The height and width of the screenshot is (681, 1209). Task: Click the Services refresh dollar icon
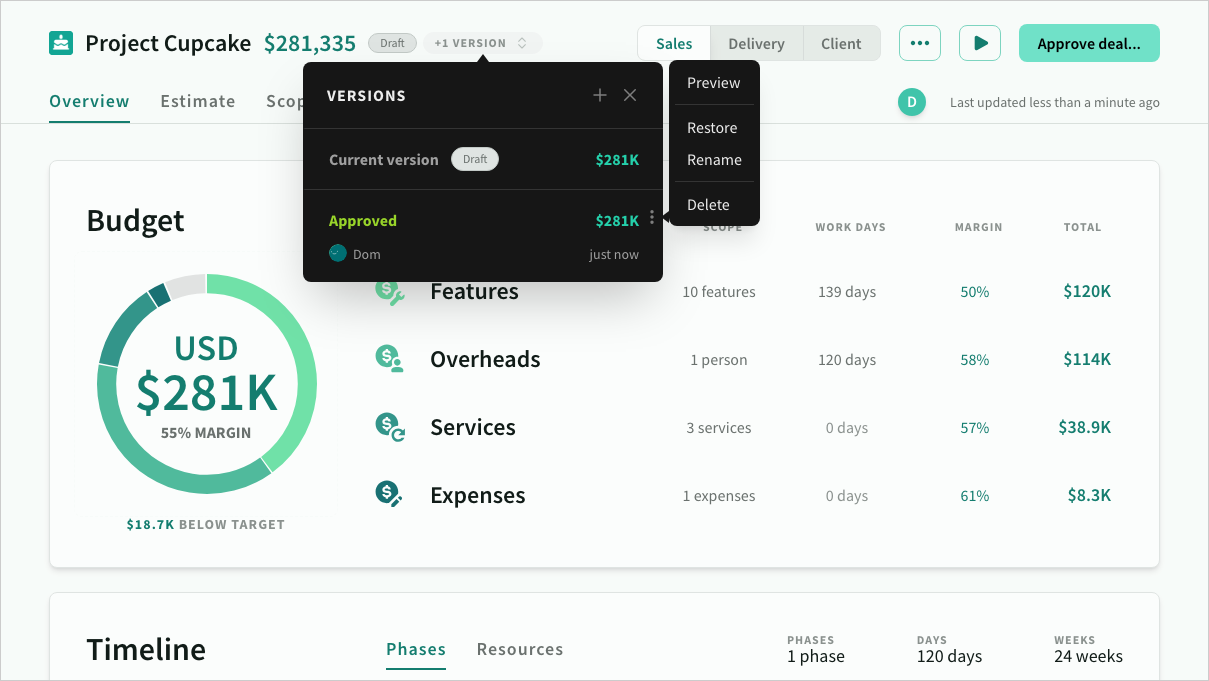(x=389, y=427)
